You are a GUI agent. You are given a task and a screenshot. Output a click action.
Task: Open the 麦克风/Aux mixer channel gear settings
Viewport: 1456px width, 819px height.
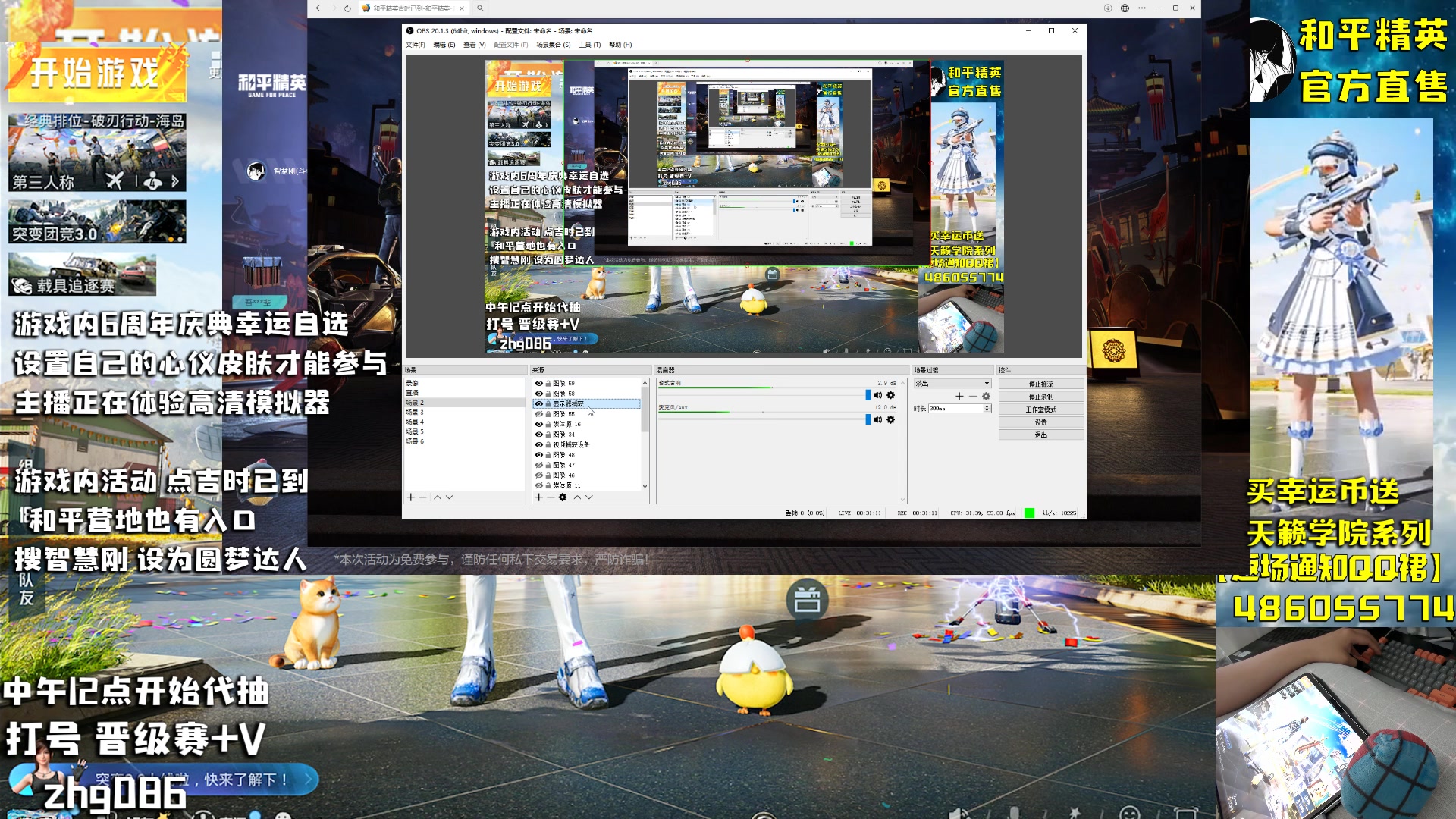pyautogui.click(x=891, y=419)
